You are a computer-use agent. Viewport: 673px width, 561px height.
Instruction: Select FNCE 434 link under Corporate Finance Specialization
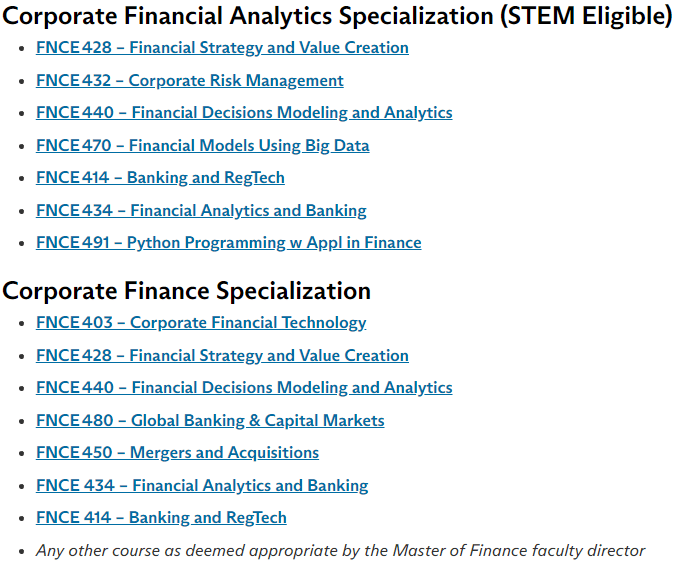click(x=202, y=486)
